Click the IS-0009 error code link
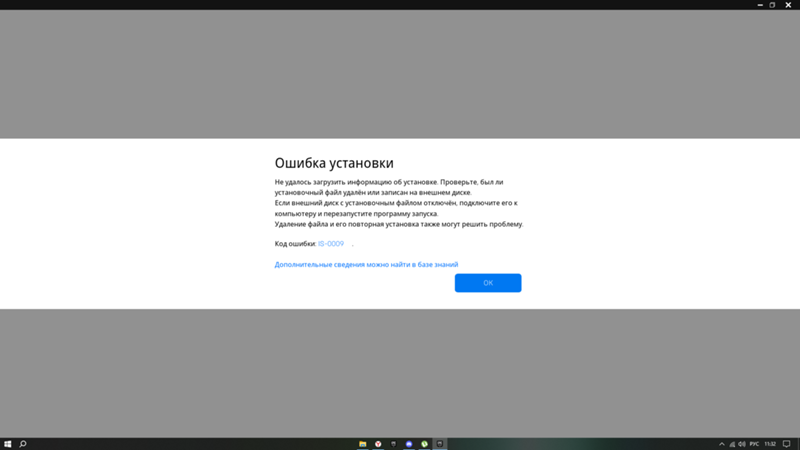This screenshot has width=800, height=450. coord(331,244)
